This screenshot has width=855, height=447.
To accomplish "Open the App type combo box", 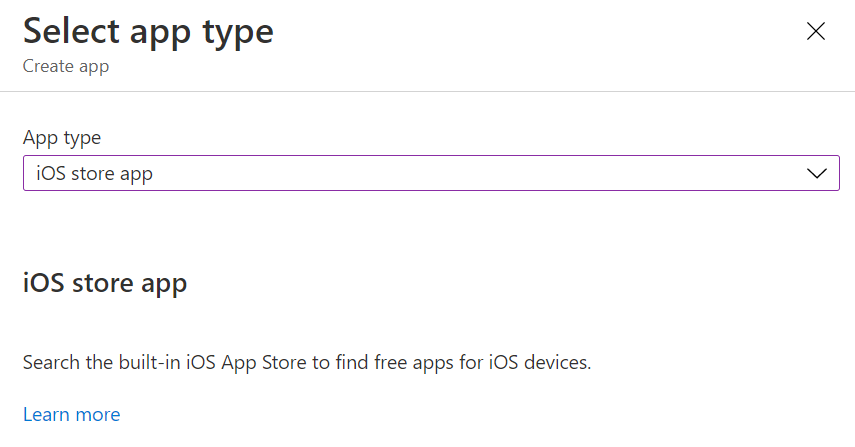I will (x=430, y=173).
